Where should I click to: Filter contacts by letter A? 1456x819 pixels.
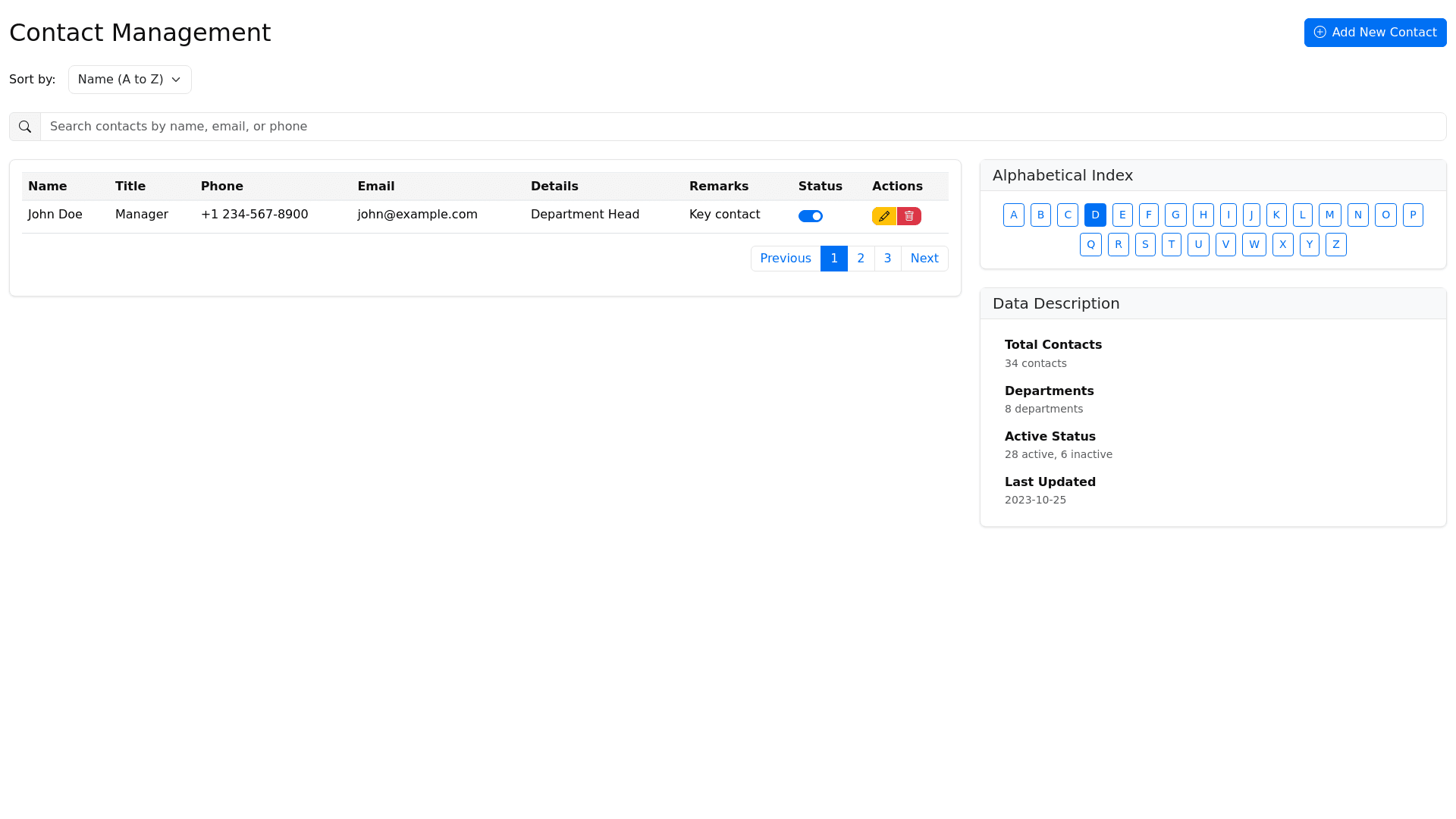(x=1013, y=215)
